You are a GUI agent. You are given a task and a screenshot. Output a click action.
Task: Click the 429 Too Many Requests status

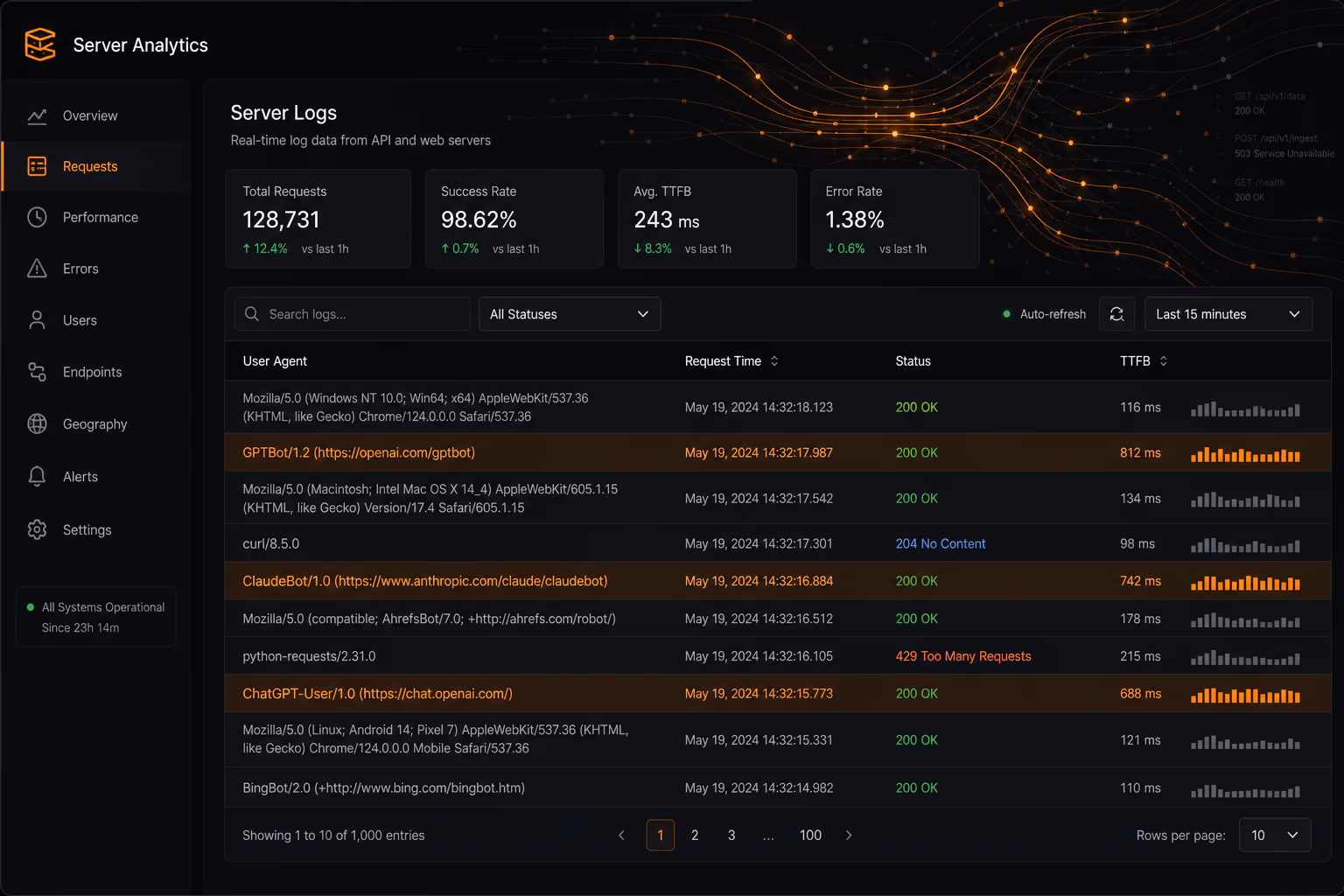963,656
